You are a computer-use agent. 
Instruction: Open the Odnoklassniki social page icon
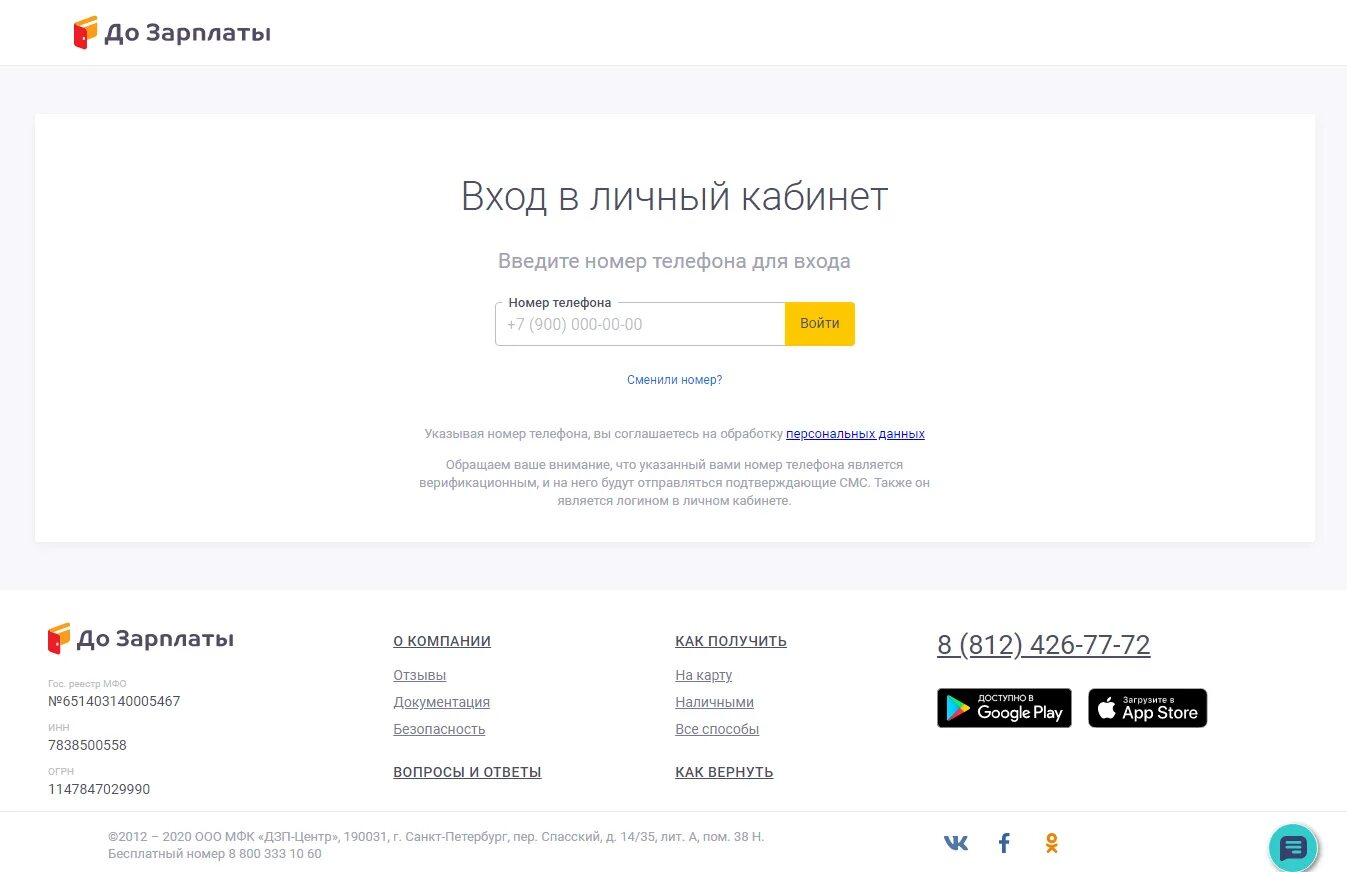pos(1051,843)
